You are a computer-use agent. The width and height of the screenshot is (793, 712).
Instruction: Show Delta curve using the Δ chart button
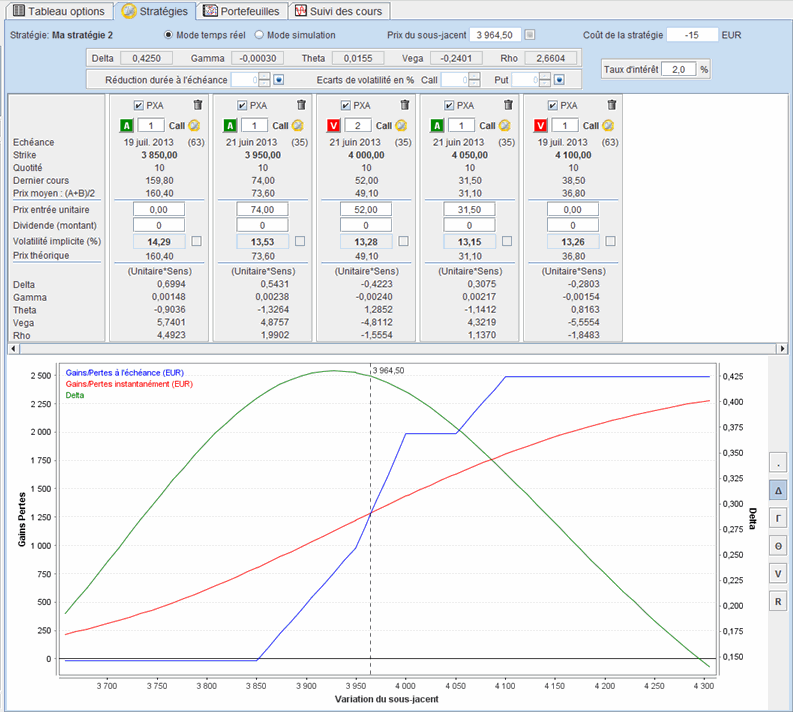coord(777,490)
